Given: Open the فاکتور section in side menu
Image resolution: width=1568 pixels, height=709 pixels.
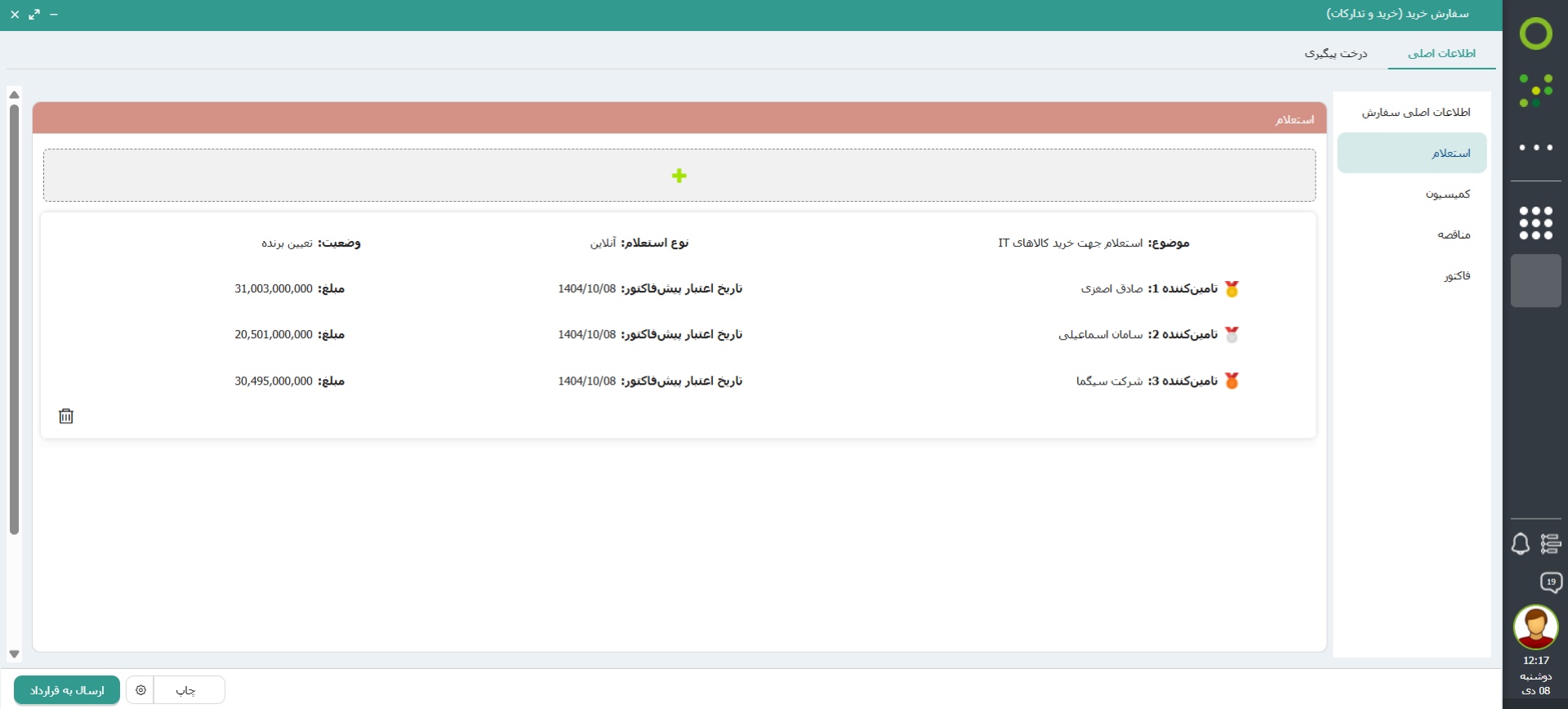Looking at the screenshot, I should click(1456, 276).
